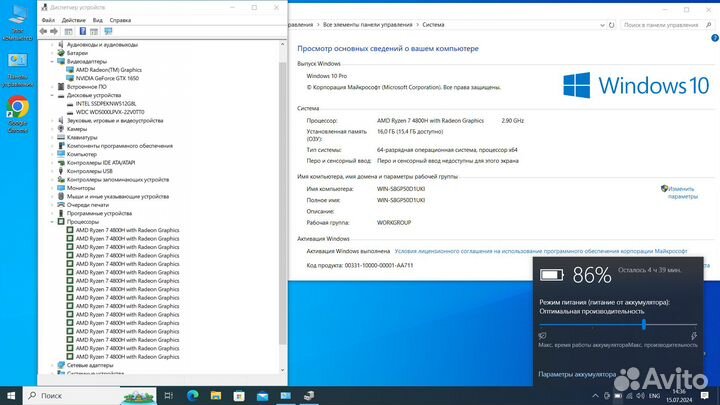Launch Microsoft Edge from taskbar

(x=192, y=395)
